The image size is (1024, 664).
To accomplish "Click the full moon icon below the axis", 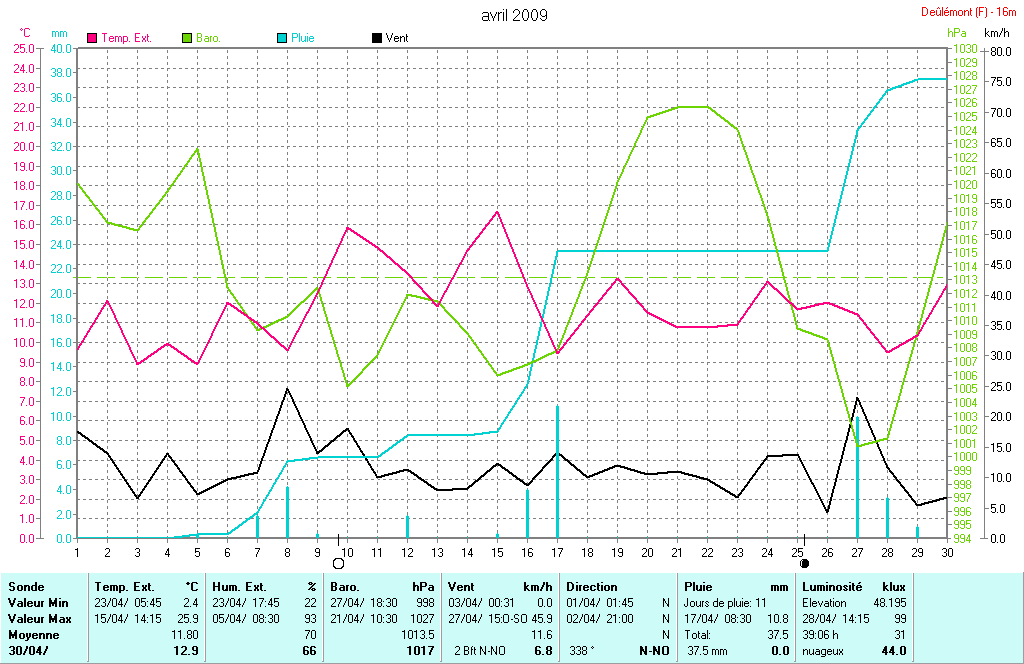I will coord(338,564).
